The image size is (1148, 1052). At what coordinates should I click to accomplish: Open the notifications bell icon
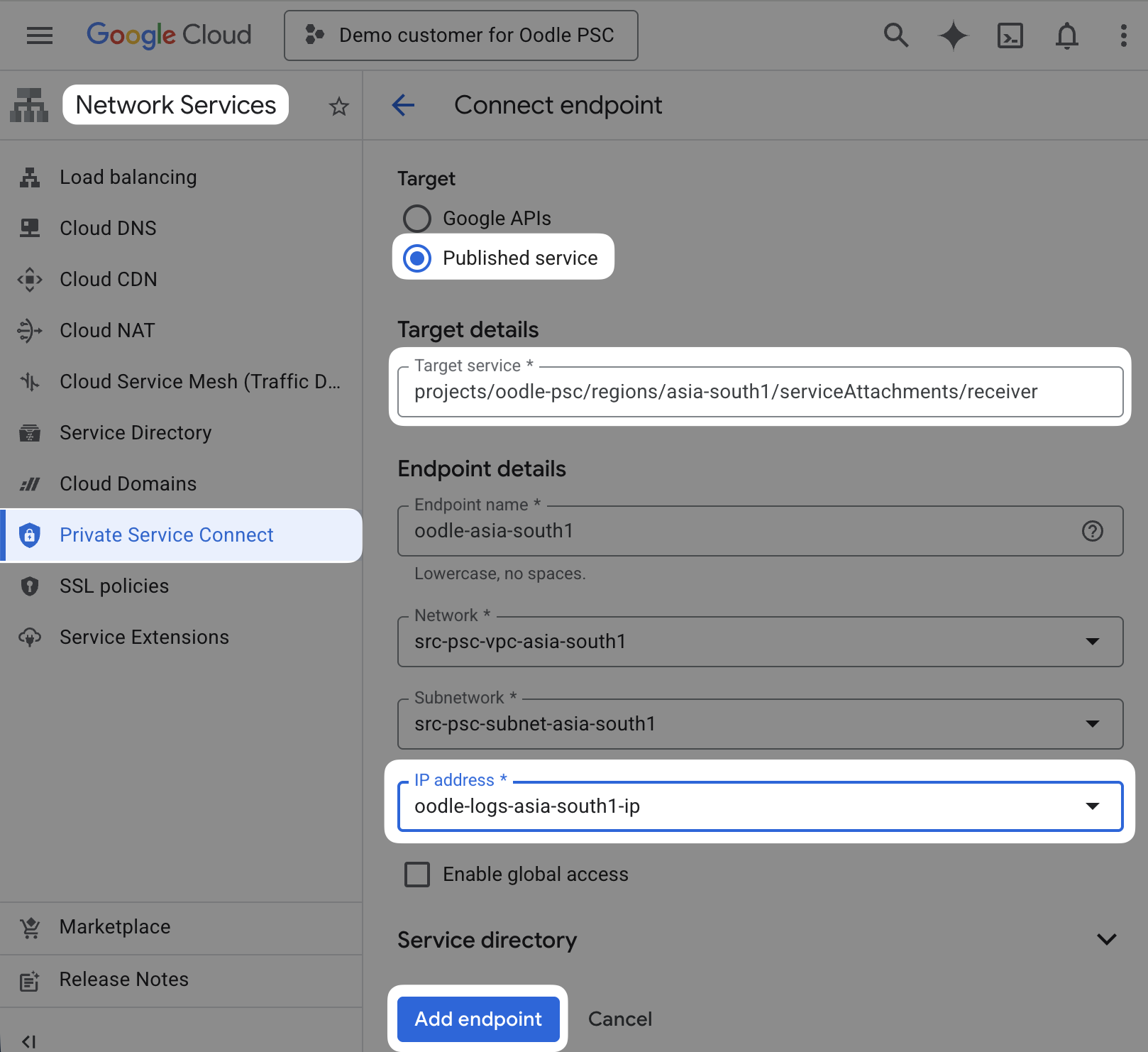1067,35
